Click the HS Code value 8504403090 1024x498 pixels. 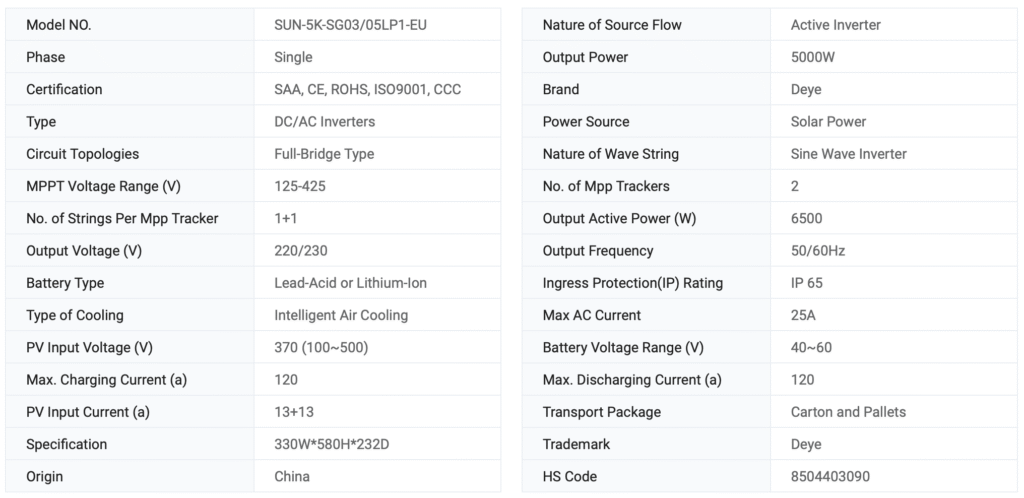pyautogui.click(x=830, y=476)
